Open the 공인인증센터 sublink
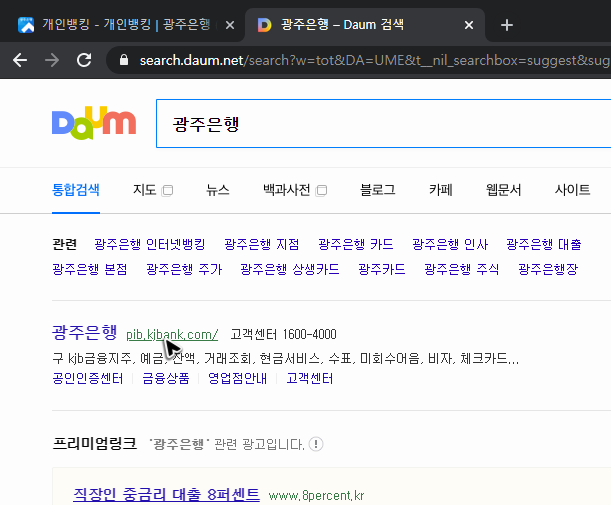Viewport: 611px width, 505px height. [x=88, y=378]
